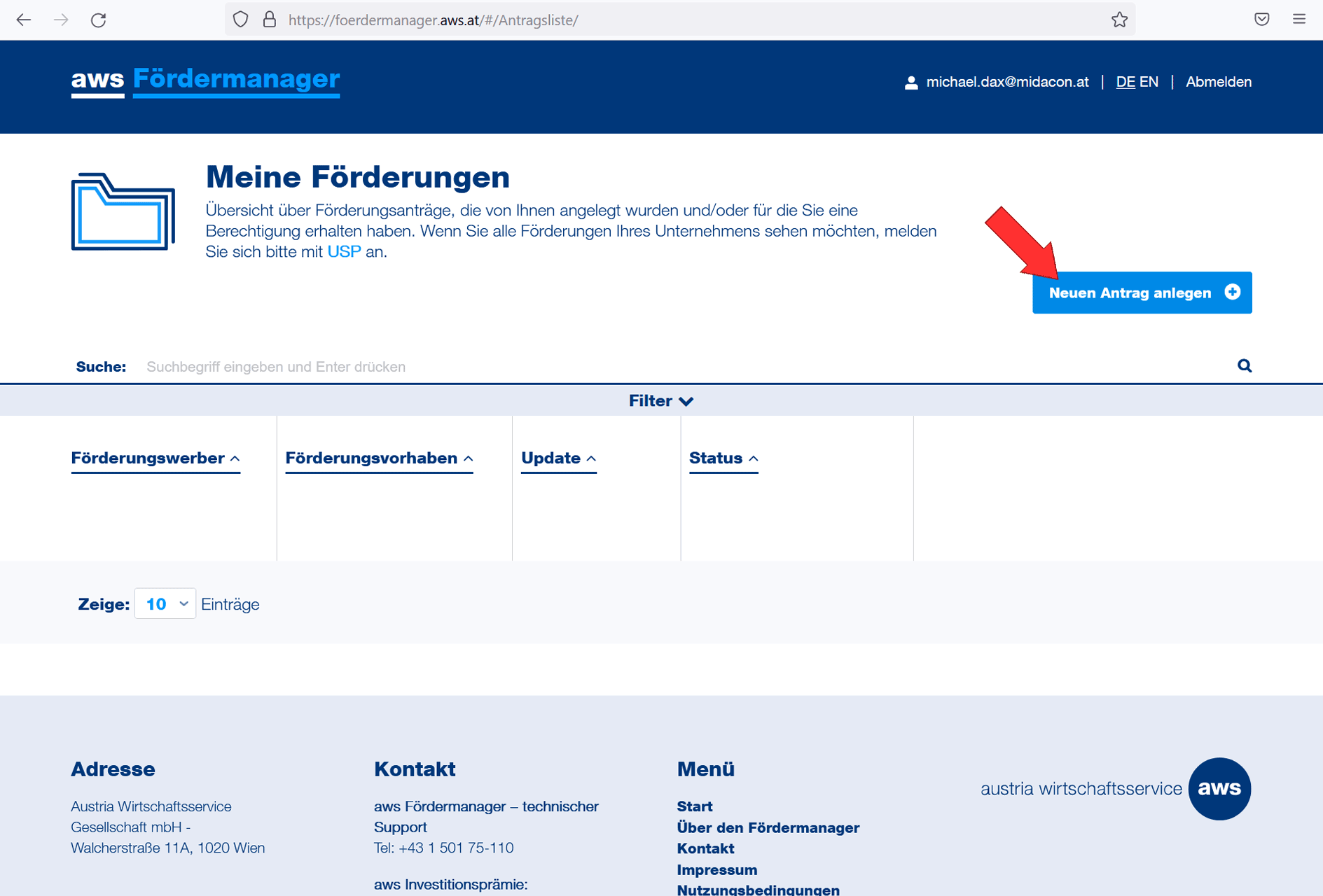Click austria wirtschaftsservice footer text
Screen dimensions: 1323x896
pos(1081,789)
